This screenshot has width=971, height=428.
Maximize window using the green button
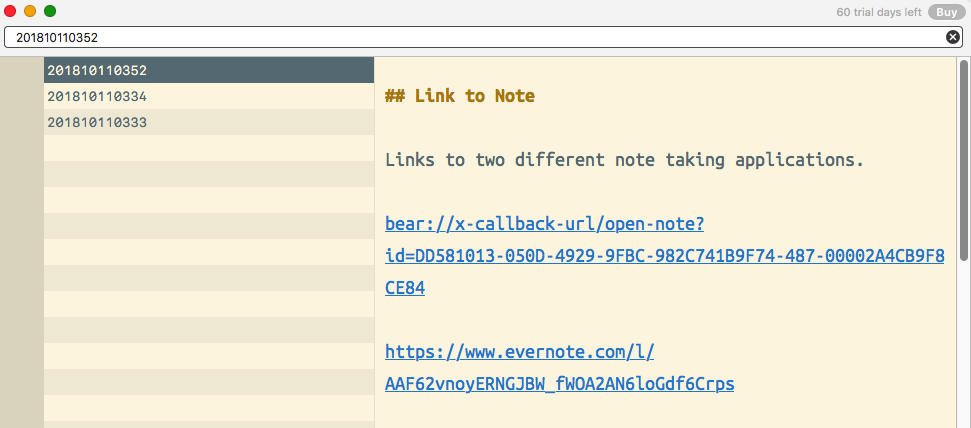[x=50, y=11]
